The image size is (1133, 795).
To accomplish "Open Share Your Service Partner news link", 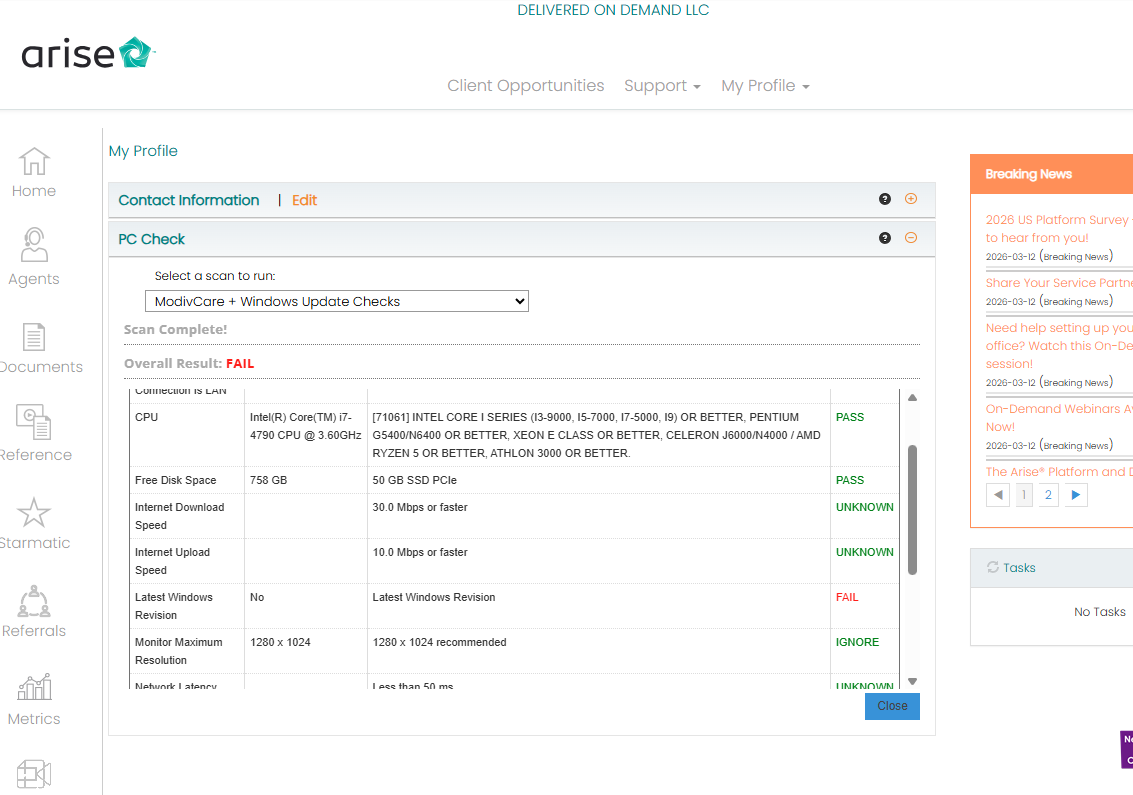I will pos(1059,283).
